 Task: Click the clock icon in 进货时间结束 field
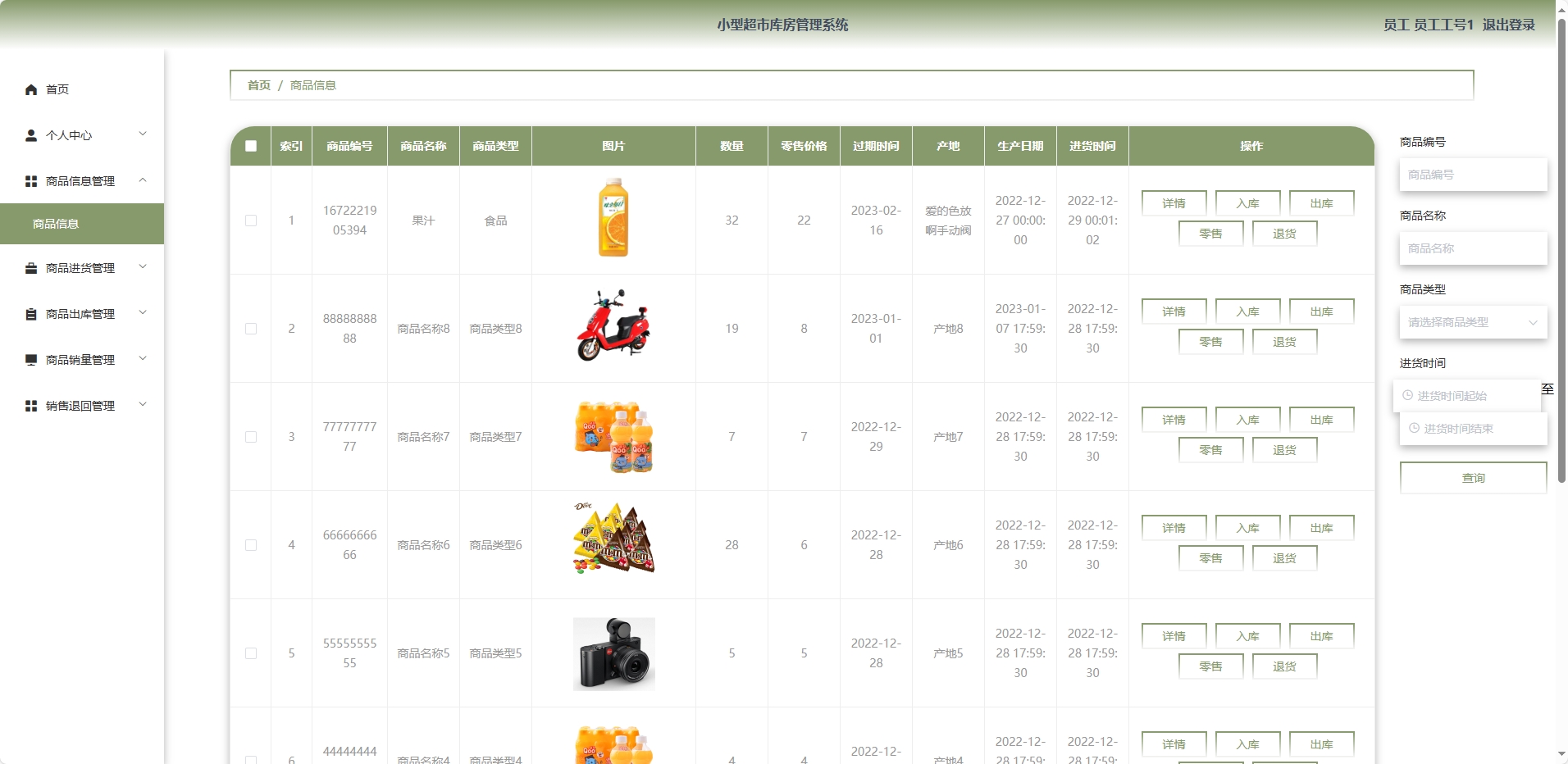(x=1414, y=428)
